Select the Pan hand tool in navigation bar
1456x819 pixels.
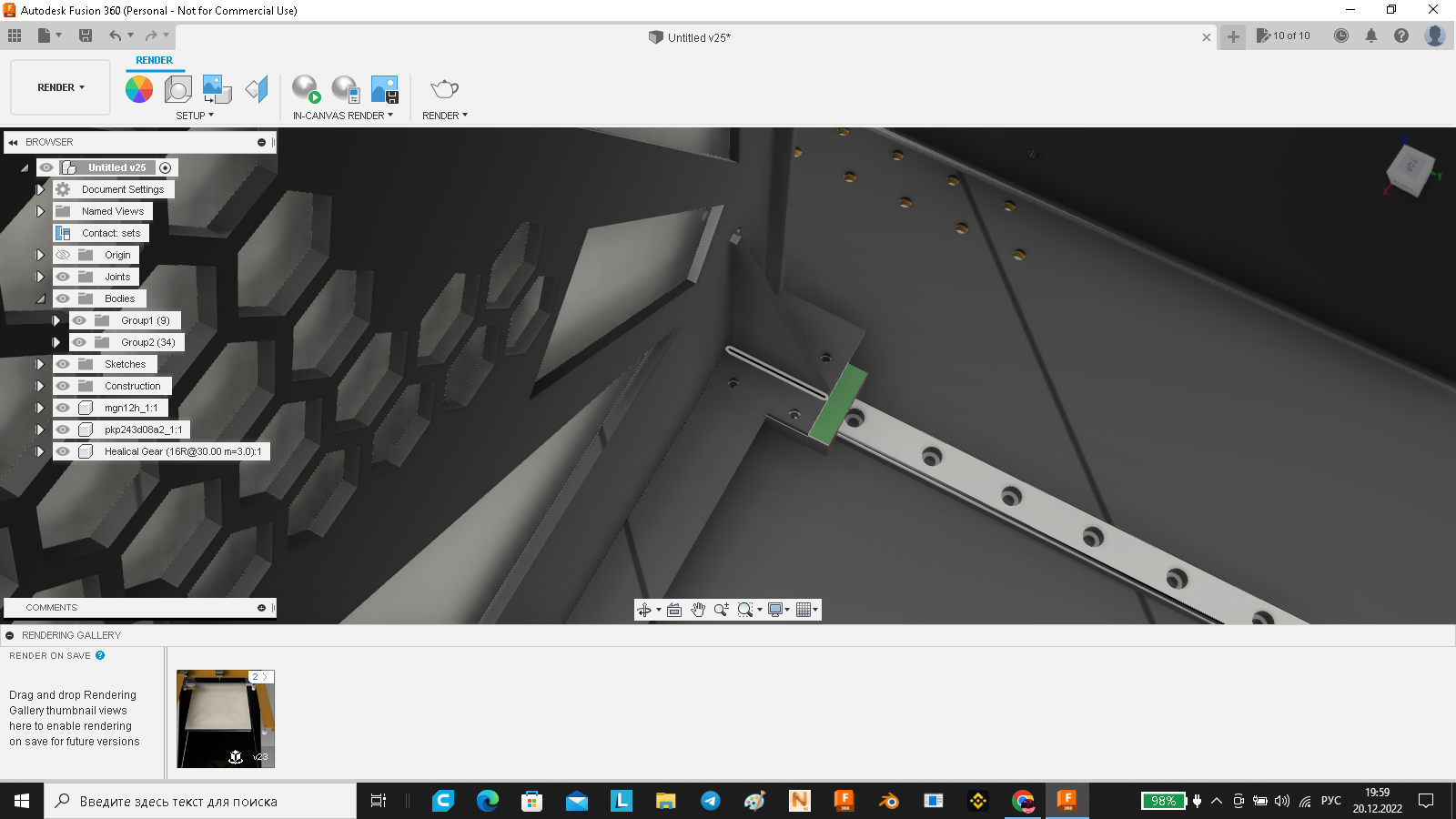point(698,610)
